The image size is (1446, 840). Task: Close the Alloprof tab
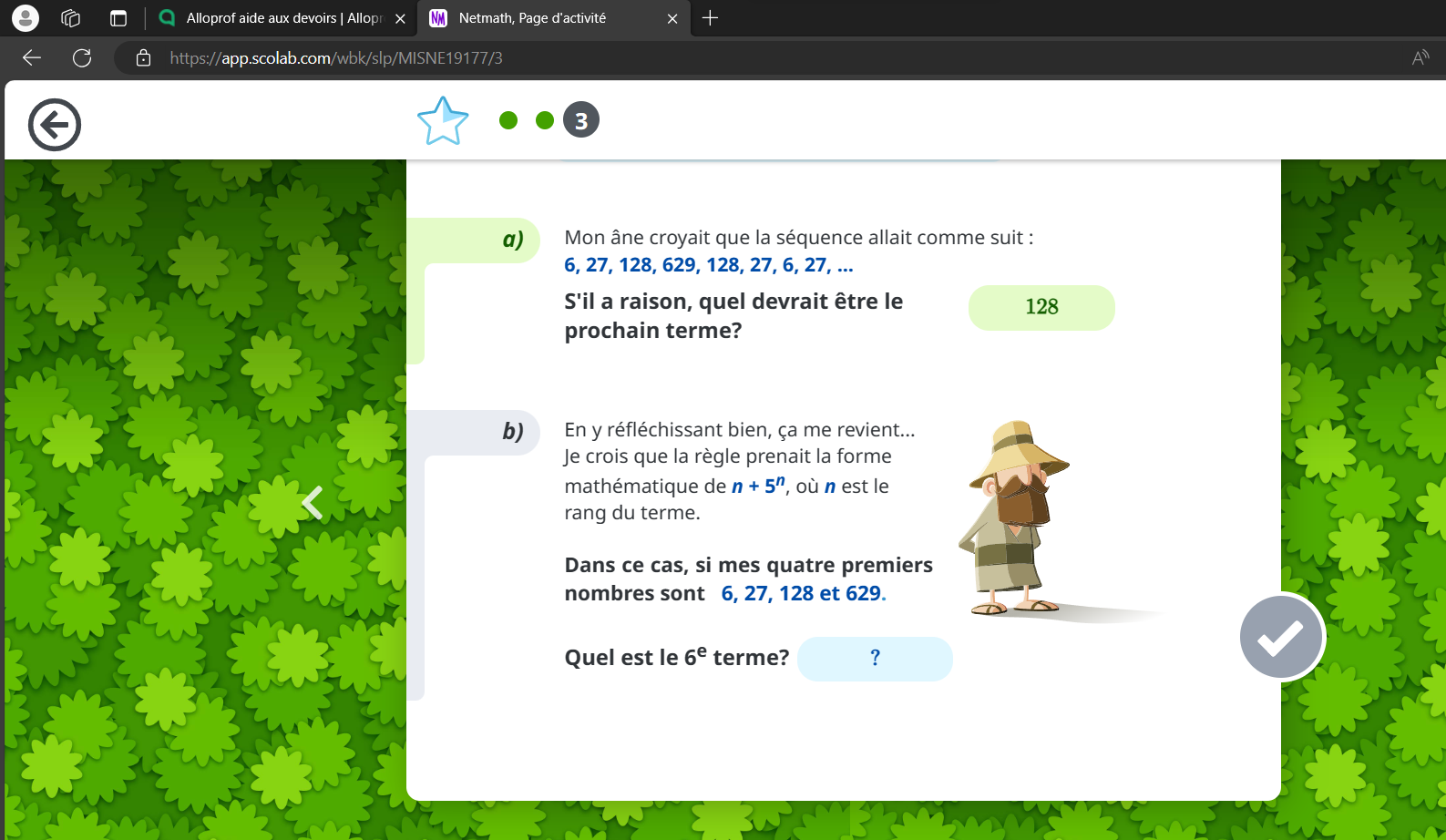click(400, 18)
